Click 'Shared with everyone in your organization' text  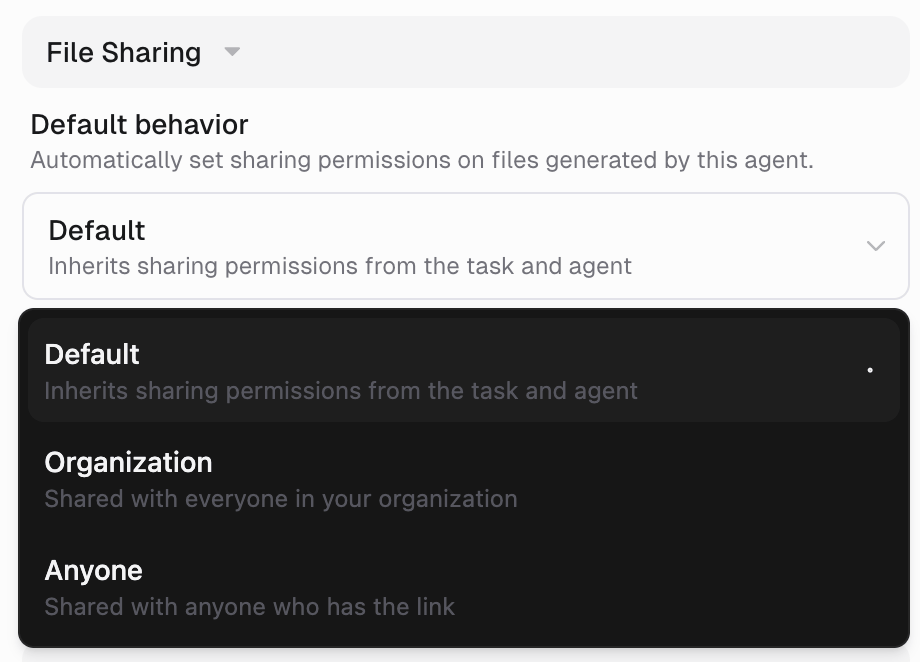coord(281,499)
